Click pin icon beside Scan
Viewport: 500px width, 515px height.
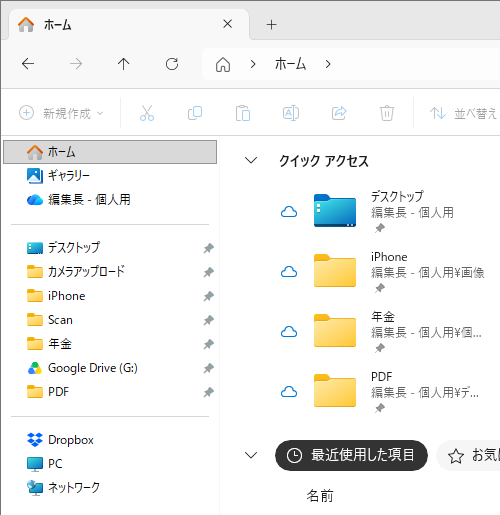(x=209, y=320)
